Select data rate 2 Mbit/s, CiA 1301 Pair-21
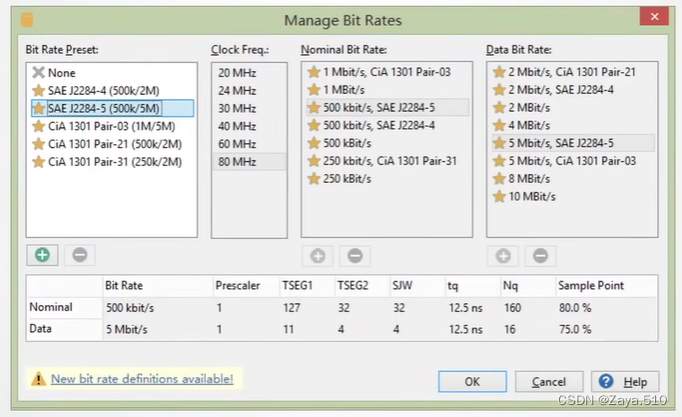Image resolution: width=682 pixels, height=417 pixels. click(x=572, y=72)
